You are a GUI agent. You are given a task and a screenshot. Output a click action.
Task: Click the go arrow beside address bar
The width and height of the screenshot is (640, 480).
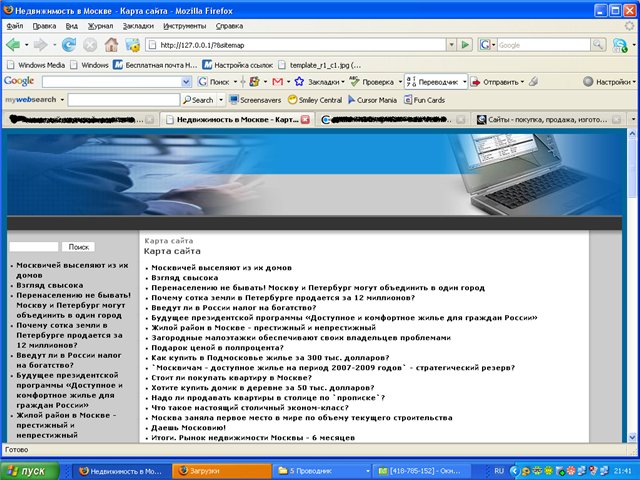click(465, 45)
